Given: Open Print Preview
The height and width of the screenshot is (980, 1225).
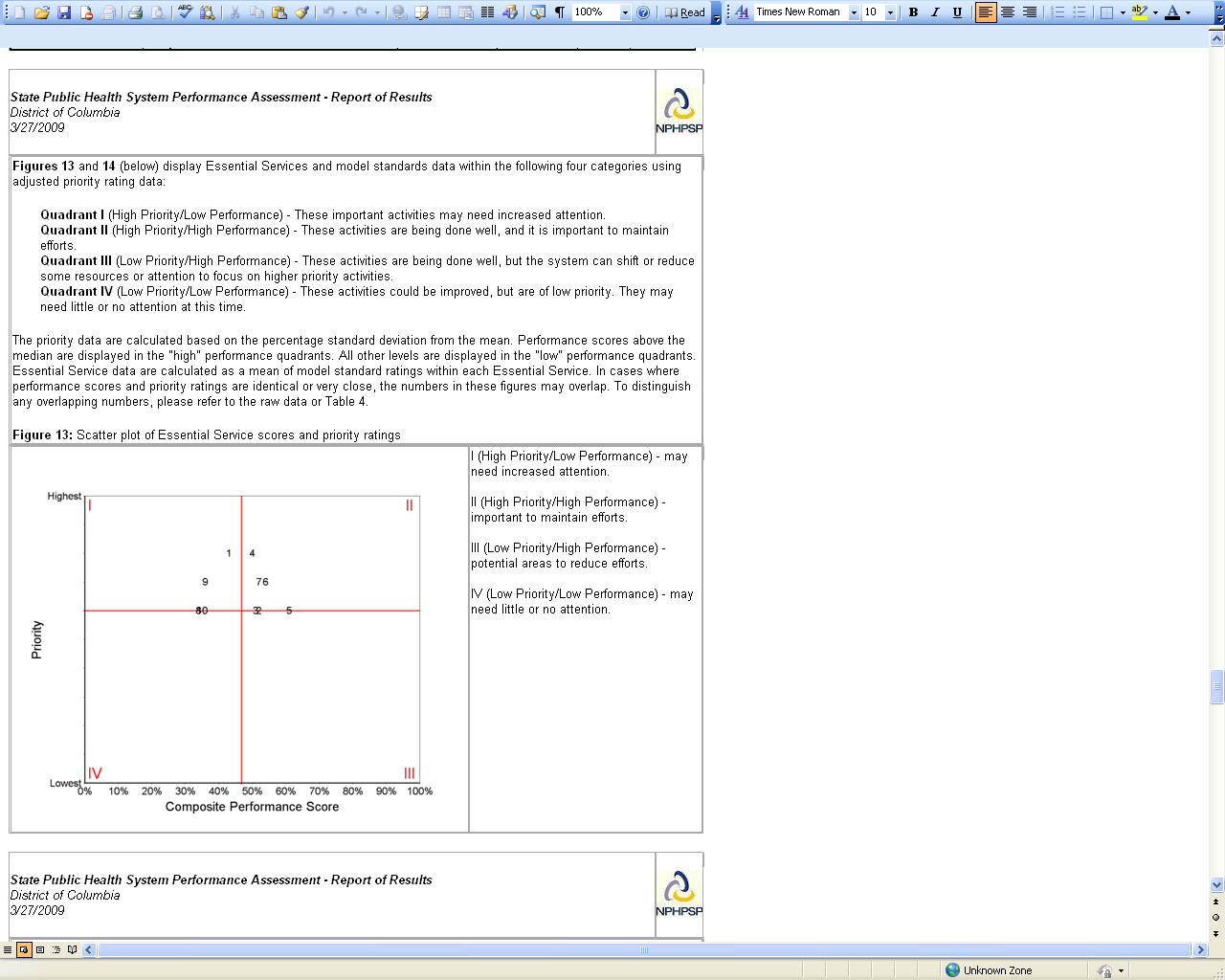Looking at the screenshot, I should coord(157,12).
